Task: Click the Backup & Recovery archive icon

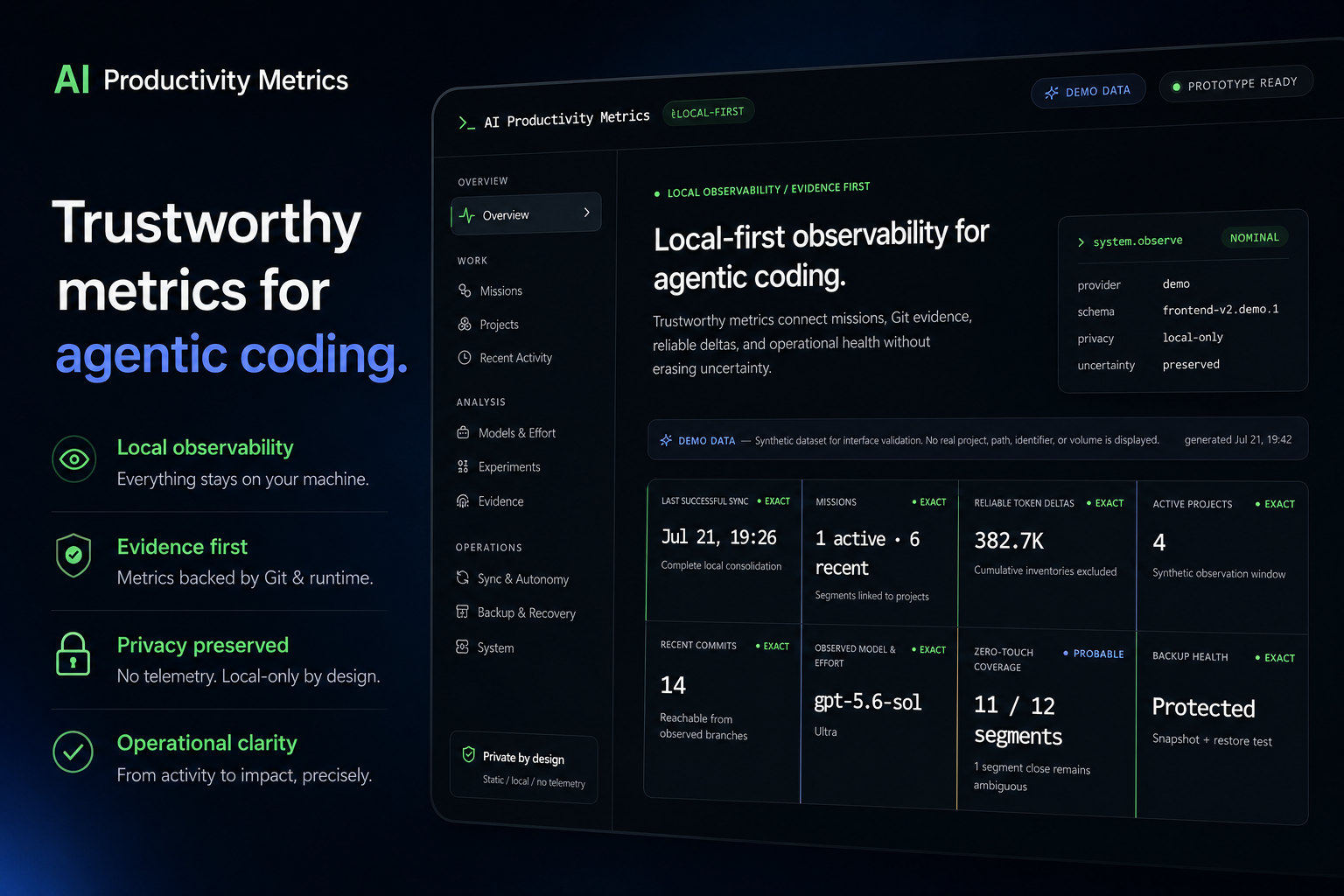Action: click(x=462, y=612)
